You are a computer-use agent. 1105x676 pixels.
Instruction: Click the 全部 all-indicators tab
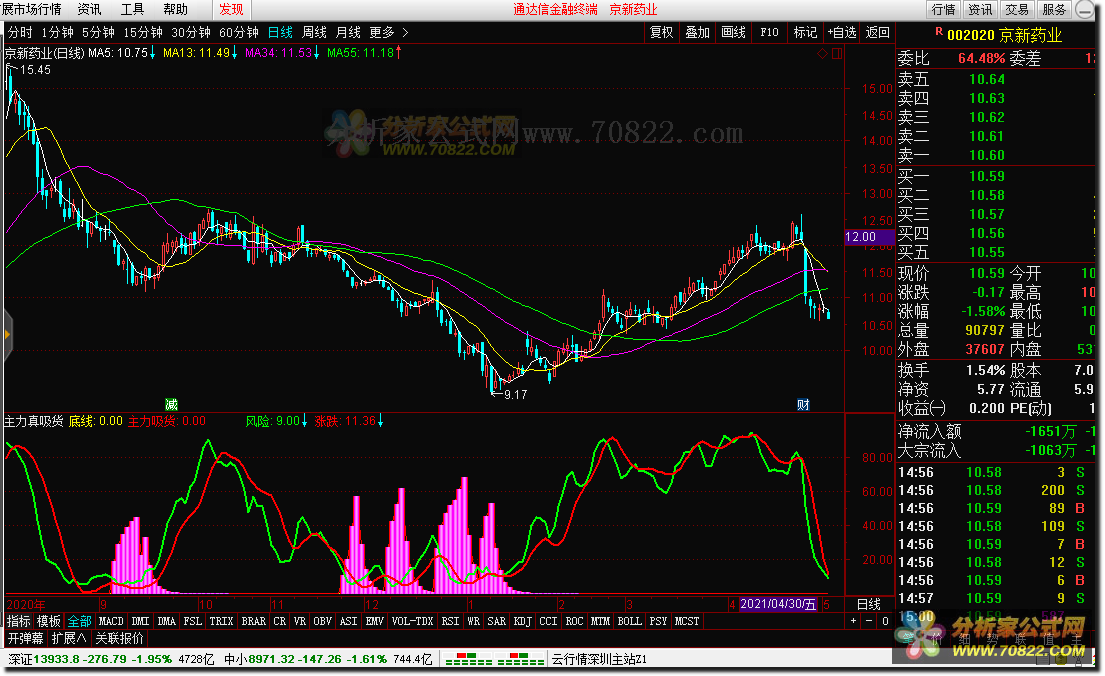pyautogui.click(x=80, y=621)
